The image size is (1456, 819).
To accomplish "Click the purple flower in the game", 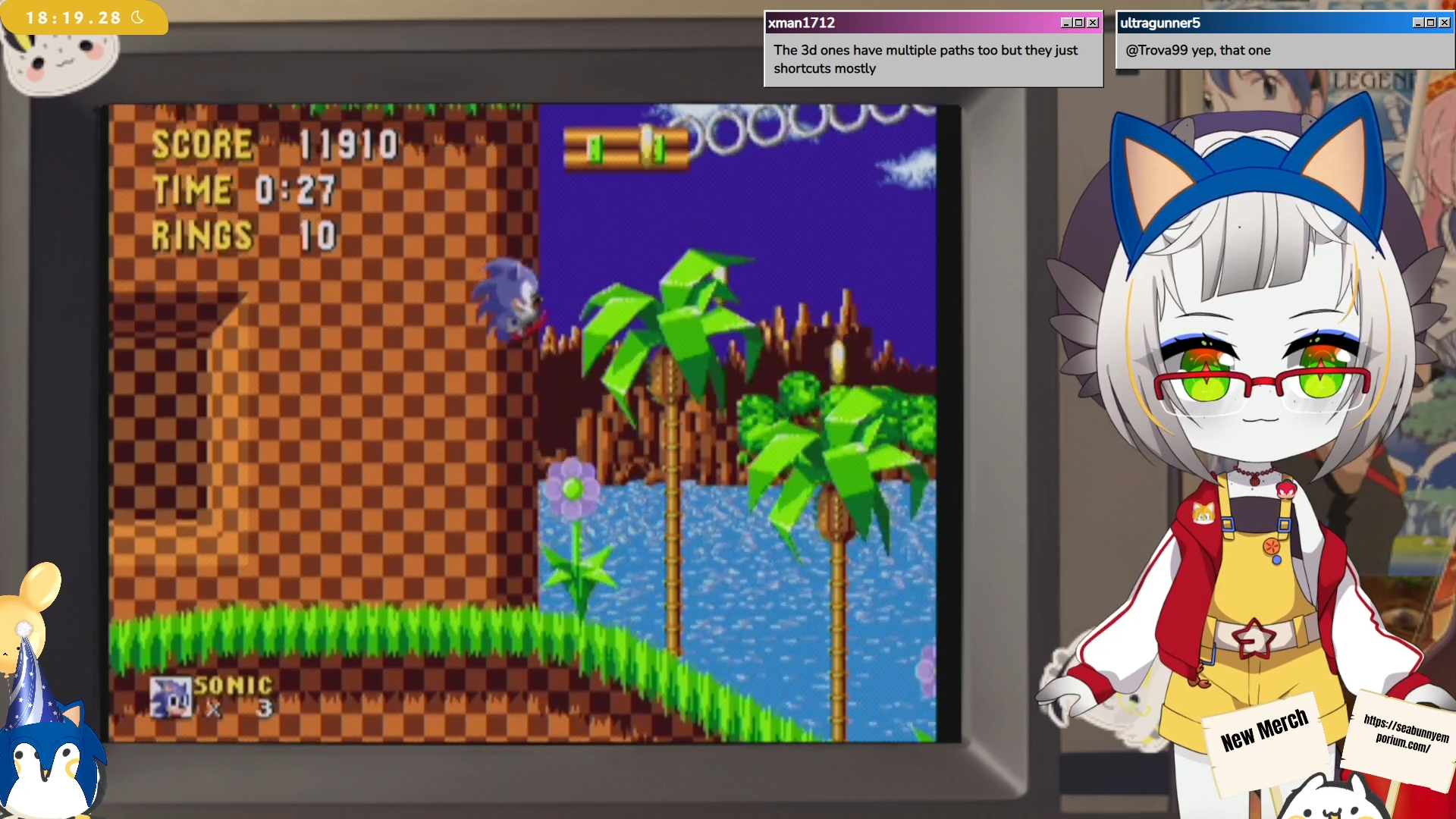I will [x=573, y=489].
